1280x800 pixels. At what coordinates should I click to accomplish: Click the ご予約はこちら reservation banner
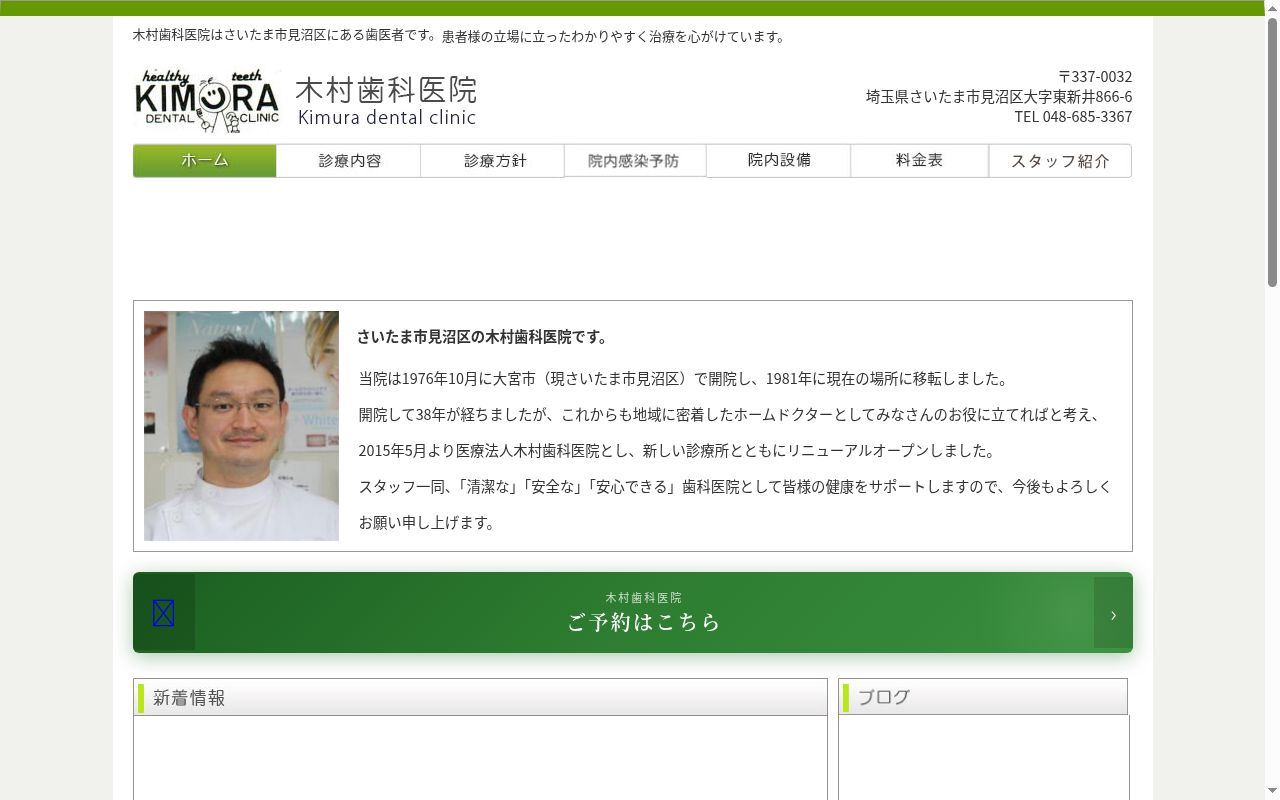tap(633, 613)
